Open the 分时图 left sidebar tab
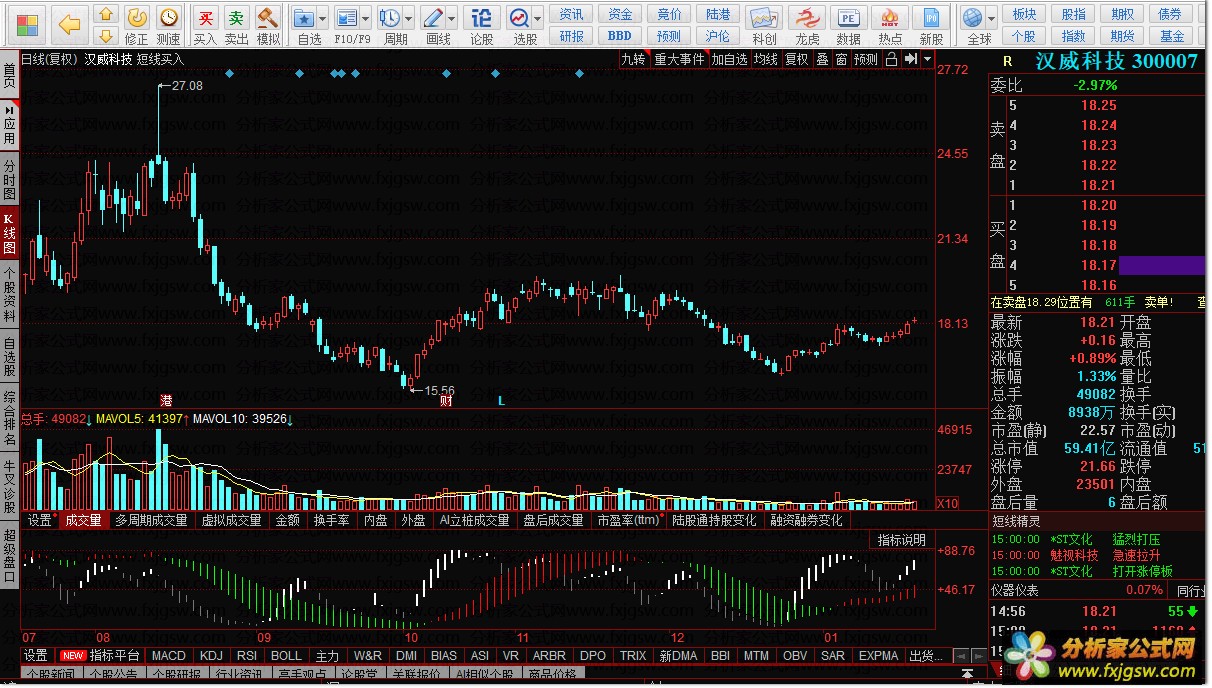 (x=9, y=179)
